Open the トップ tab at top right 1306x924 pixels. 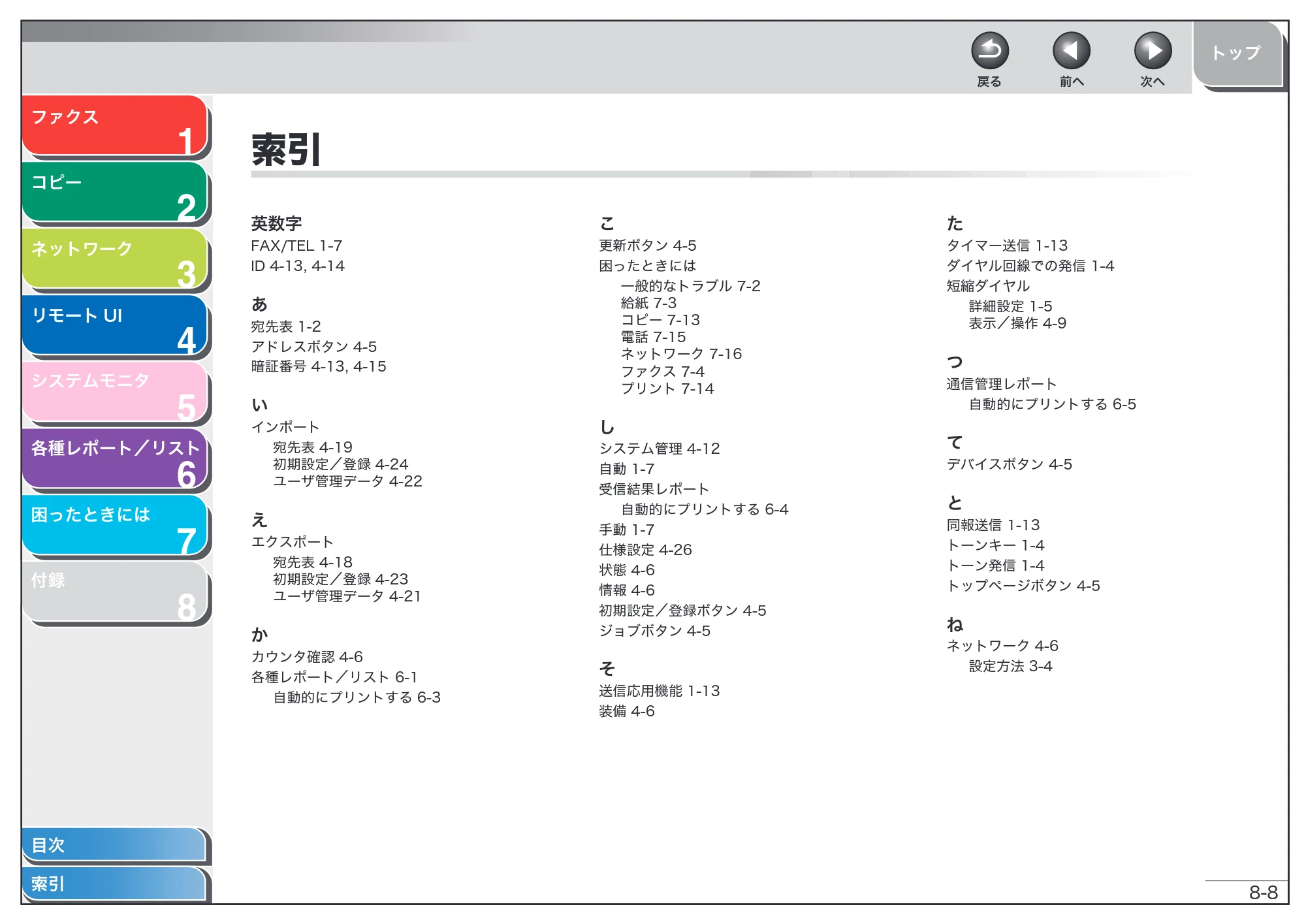1237,54
